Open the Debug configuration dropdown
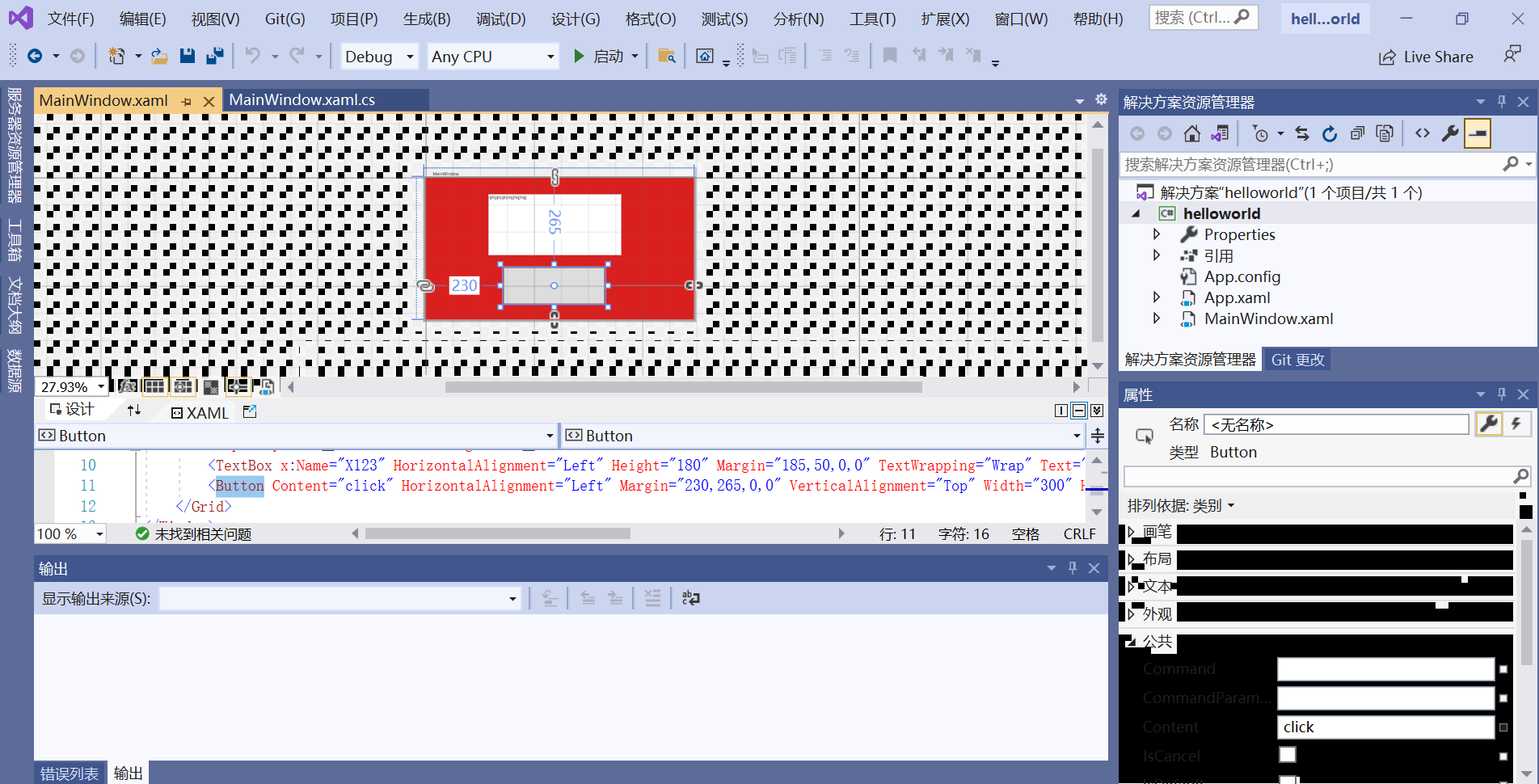Screen dimensions: 1539x784 click(x=378, y=57)
